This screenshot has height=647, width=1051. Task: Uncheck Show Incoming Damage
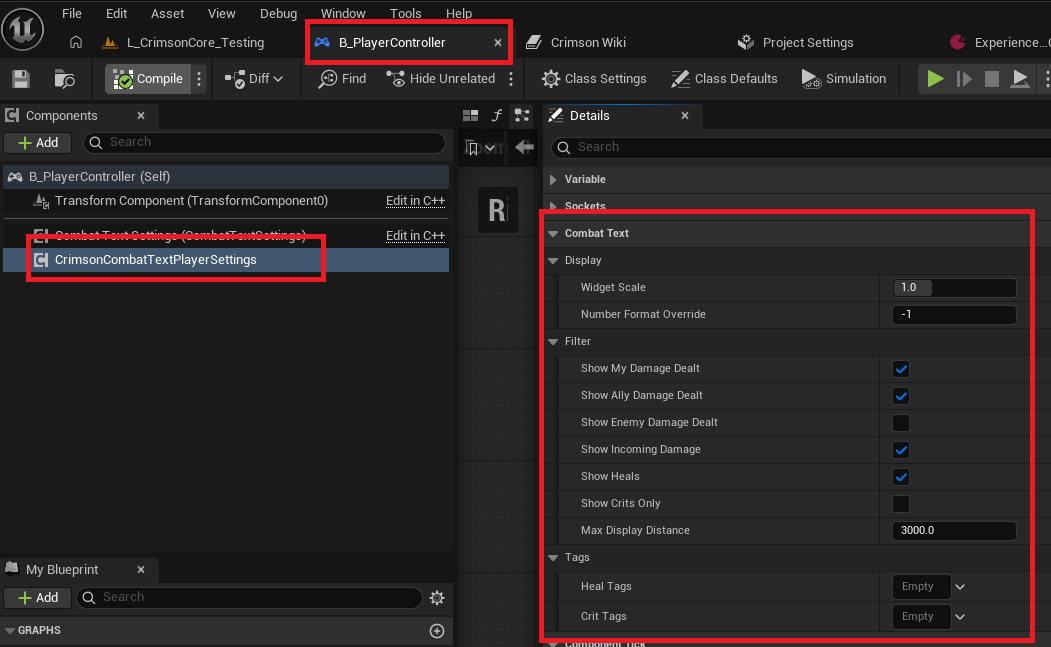click(901, 450)
